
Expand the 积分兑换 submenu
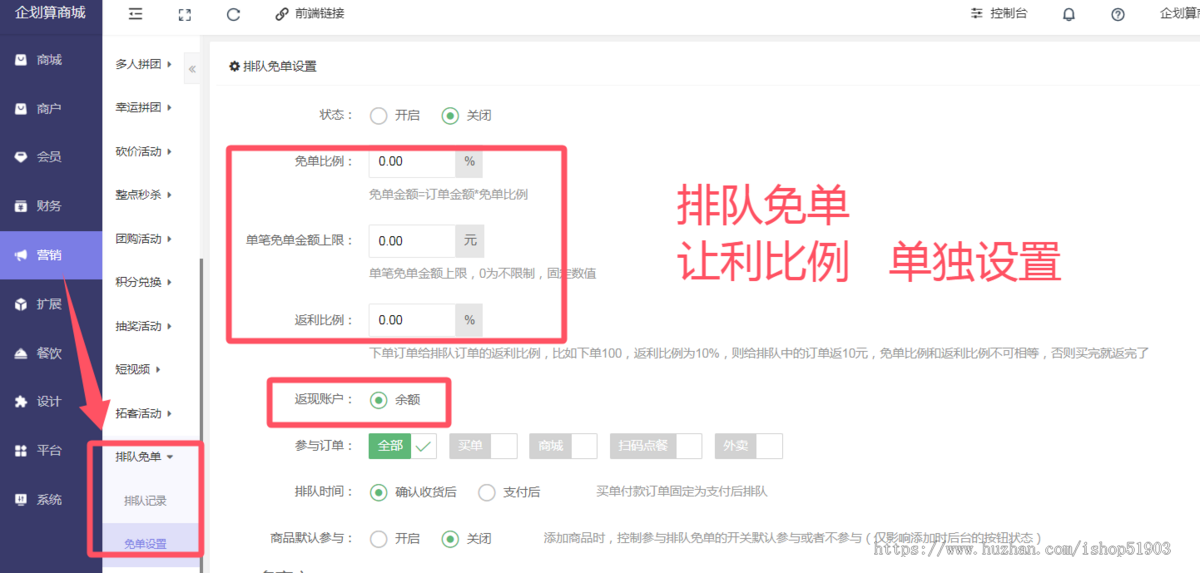144,282
